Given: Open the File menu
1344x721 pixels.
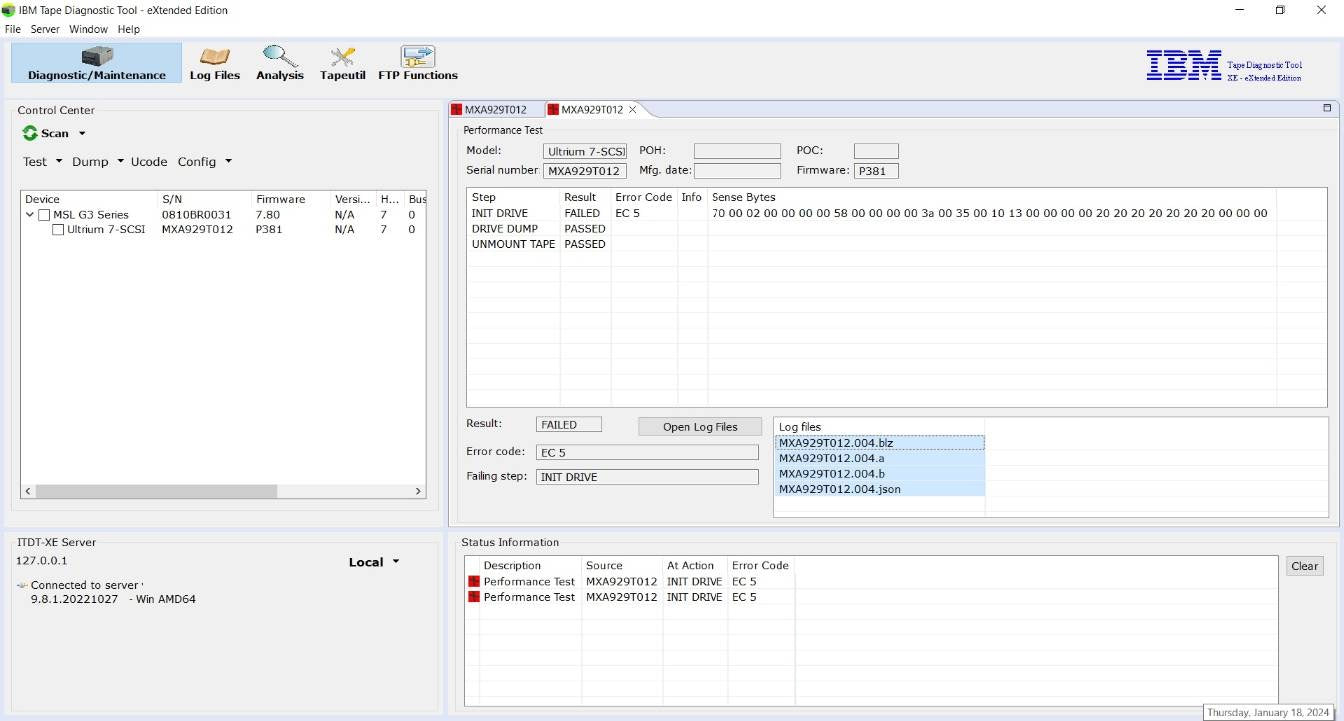Looking at the screenshot, I should click(13, 29).
